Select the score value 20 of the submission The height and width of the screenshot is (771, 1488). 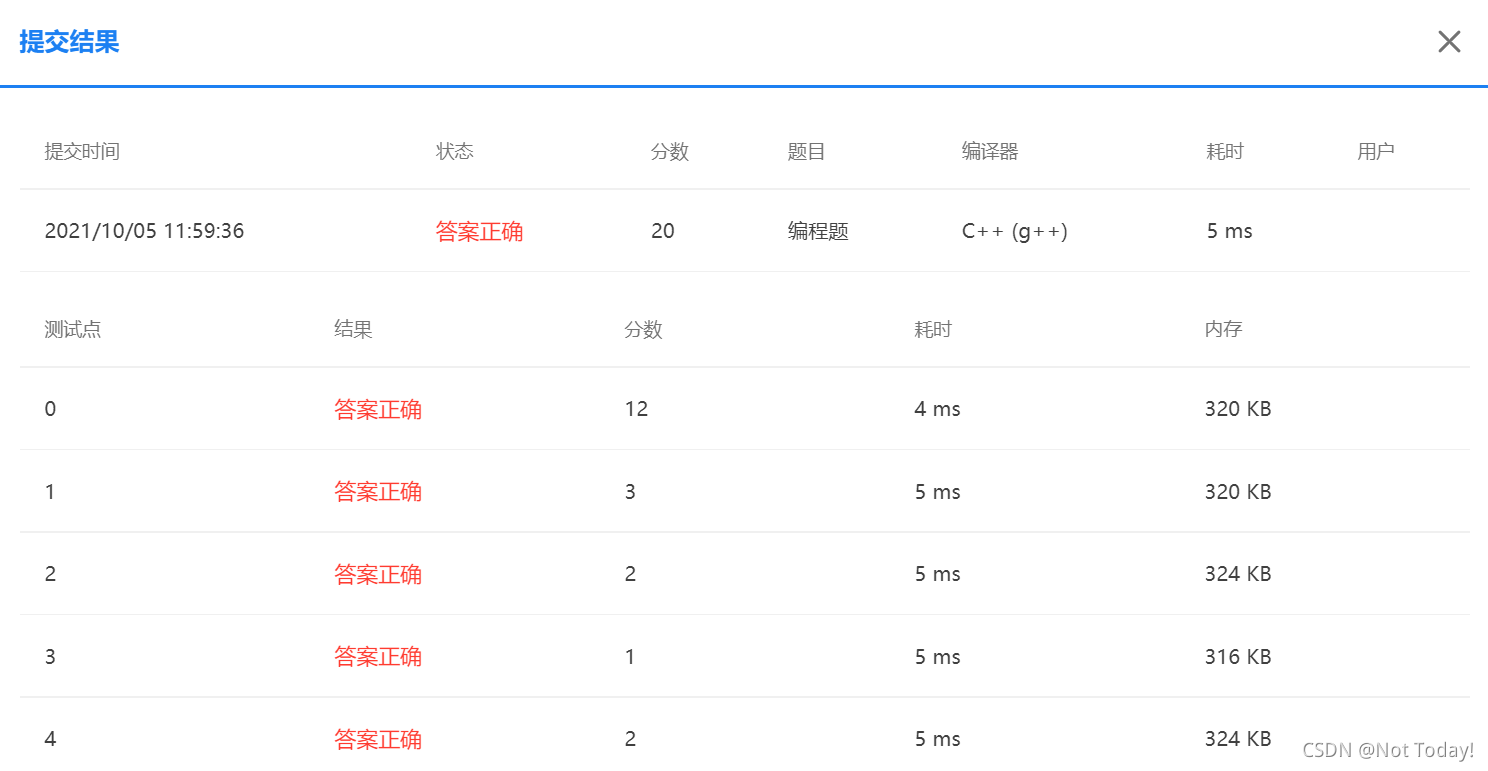tap(662, 231)
